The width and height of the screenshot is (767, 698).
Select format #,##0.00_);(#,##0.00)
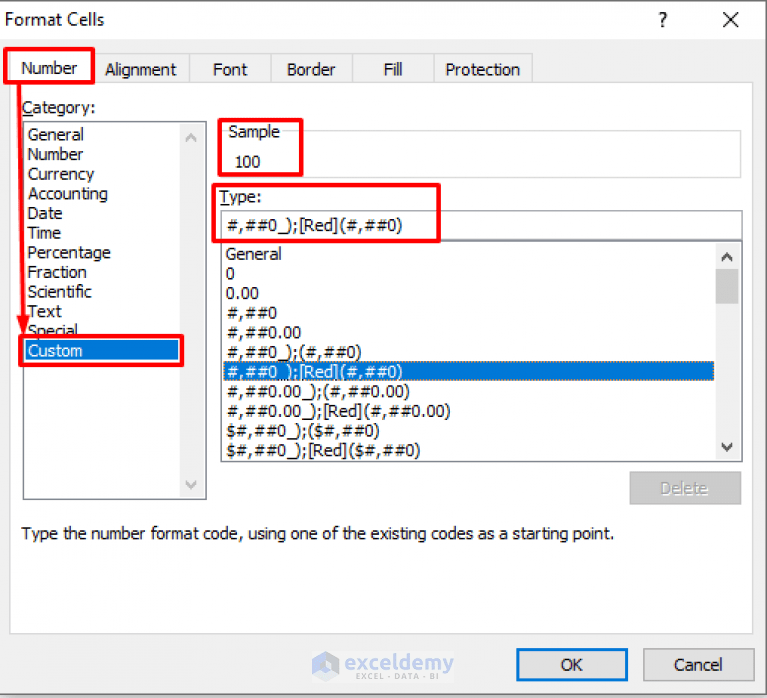tap(469, 391)
